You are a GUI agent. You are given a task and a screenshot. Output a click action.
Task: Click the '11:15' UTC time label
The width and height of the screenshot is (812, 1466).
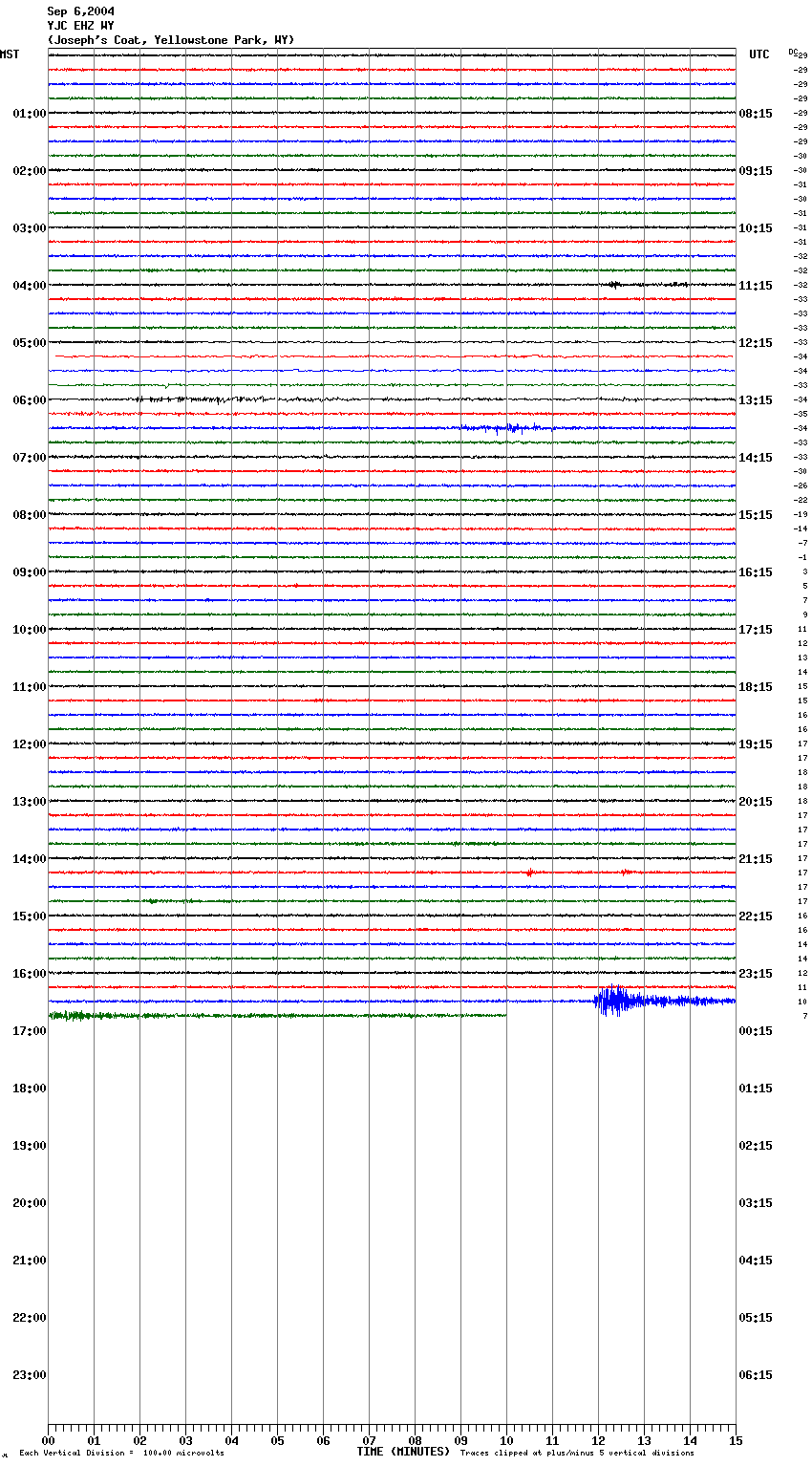click(756, 286)
